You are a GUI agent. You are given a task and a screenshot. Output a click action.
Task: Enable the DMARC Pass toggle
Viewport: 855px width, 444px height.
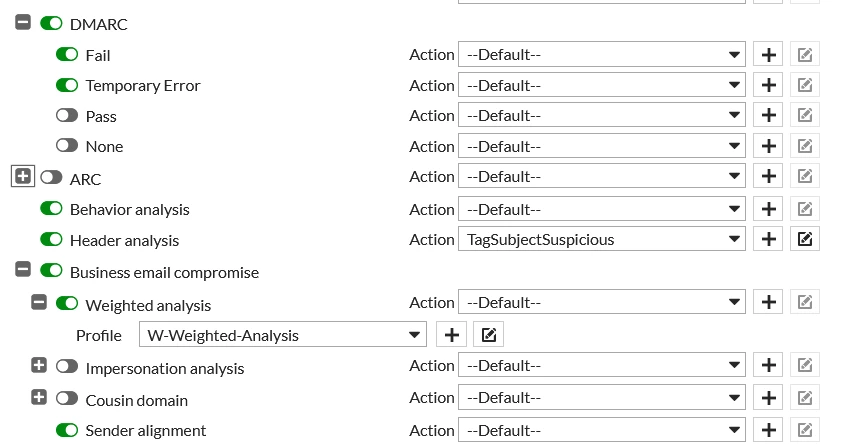67,115
